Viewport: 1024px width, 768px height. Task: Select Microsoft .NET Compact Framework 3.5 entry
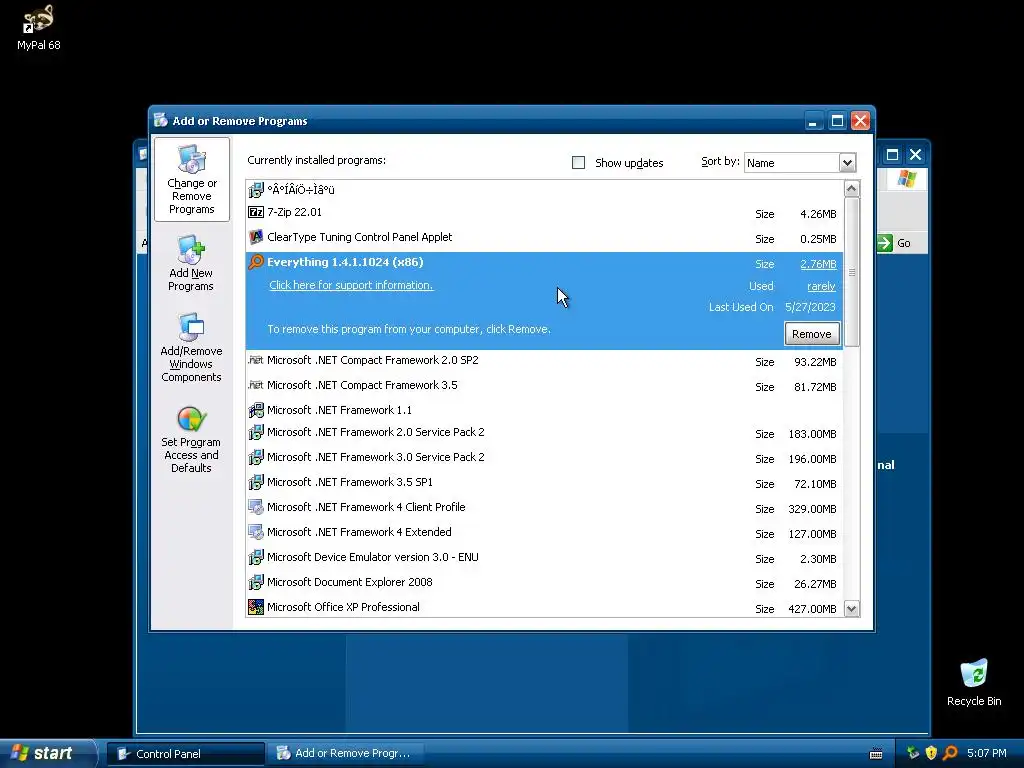tap(545, 385)
